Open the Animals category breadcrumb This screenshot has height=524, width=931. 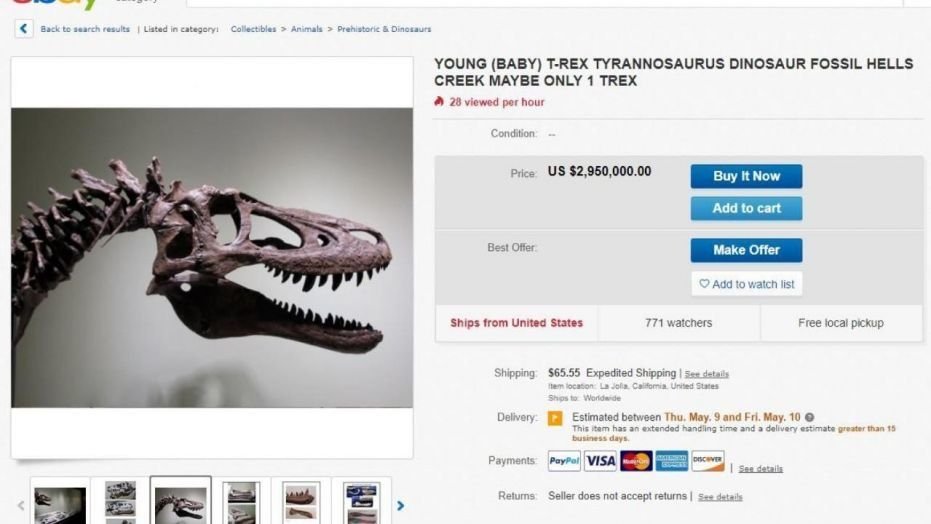[x=307, y=29]
